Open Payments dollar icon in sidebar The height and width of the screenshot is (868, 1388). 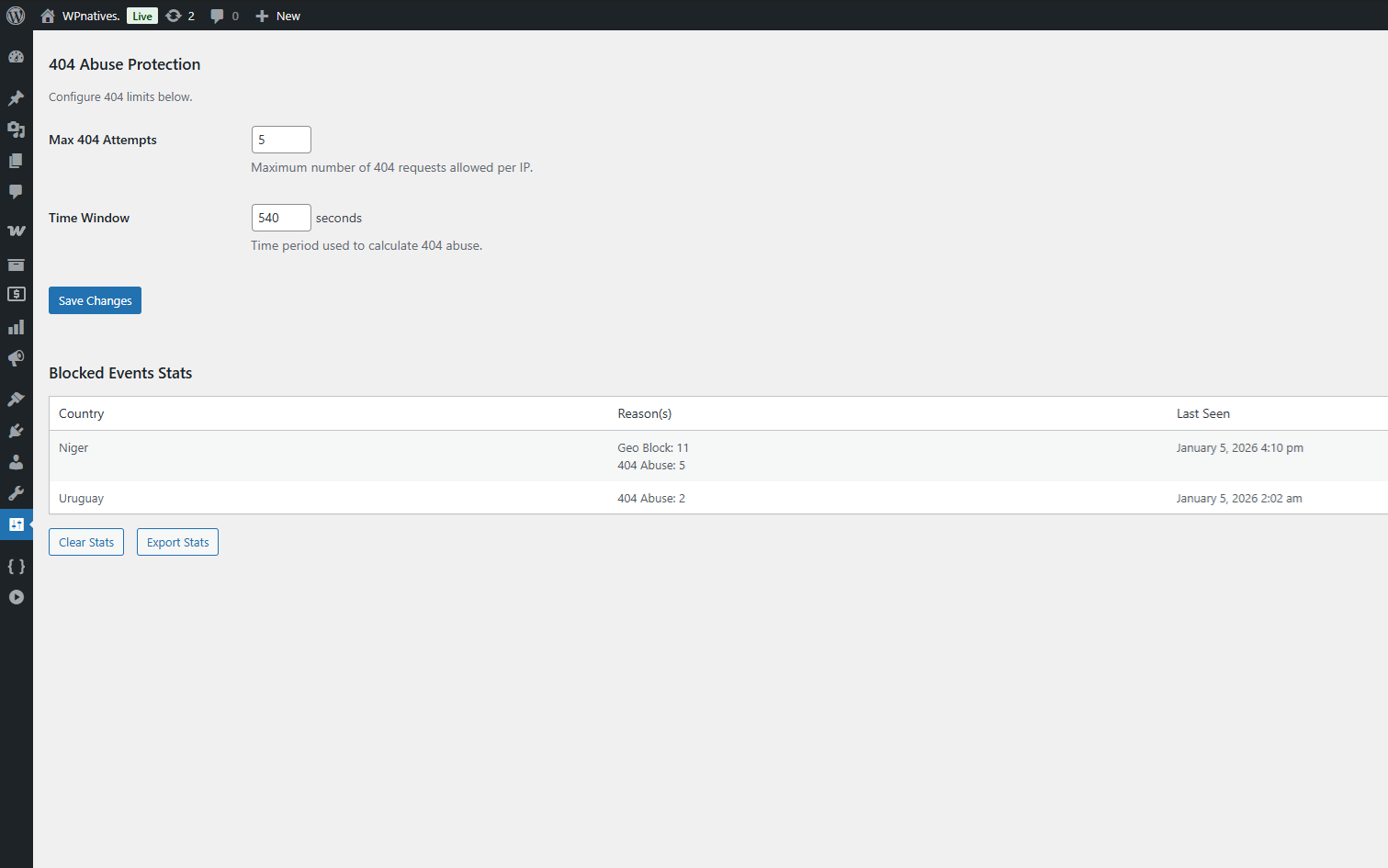coord(17,294)
